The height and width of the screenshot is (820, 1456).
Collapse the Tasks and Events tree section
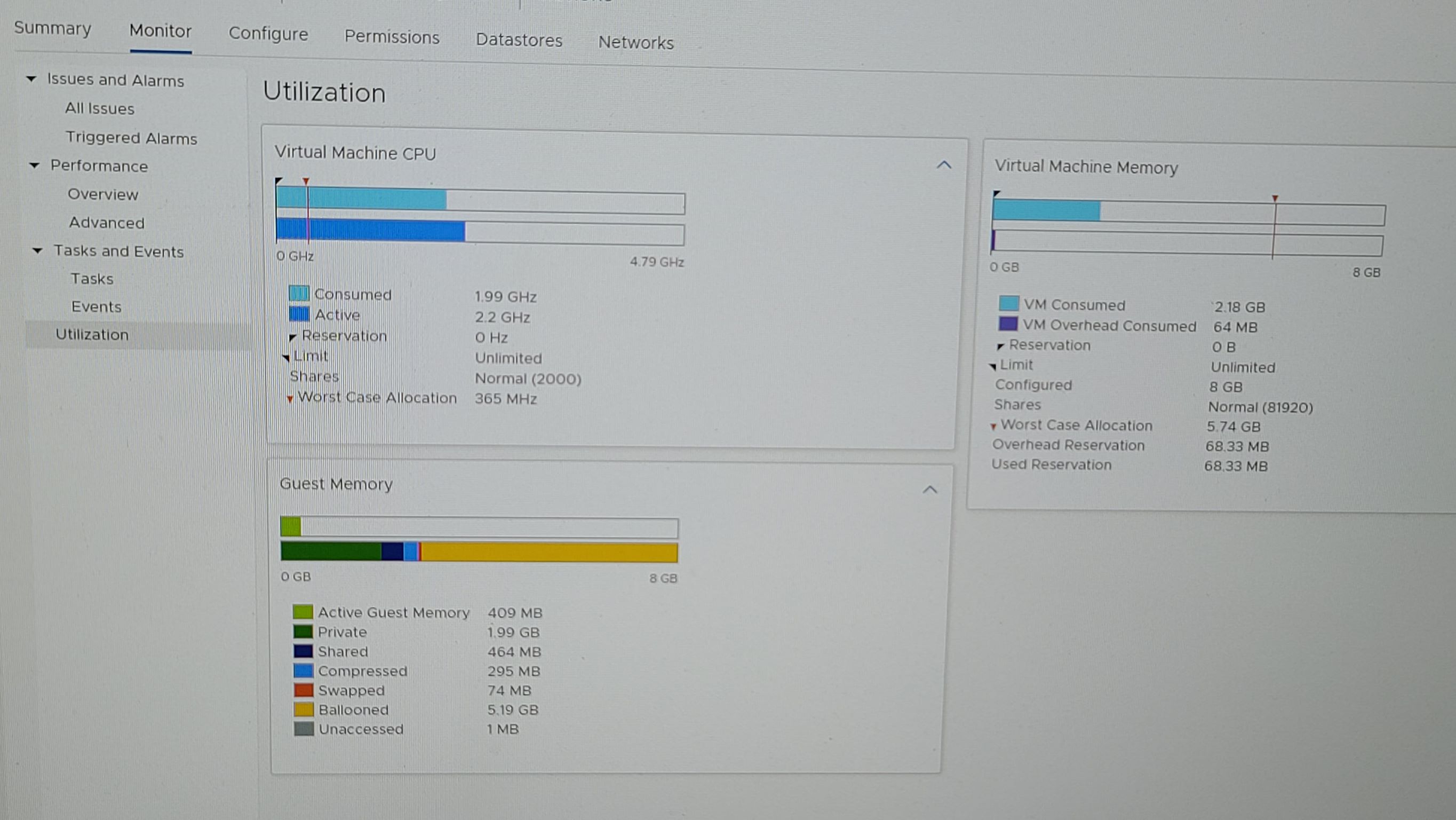click(x=37, y=250)
